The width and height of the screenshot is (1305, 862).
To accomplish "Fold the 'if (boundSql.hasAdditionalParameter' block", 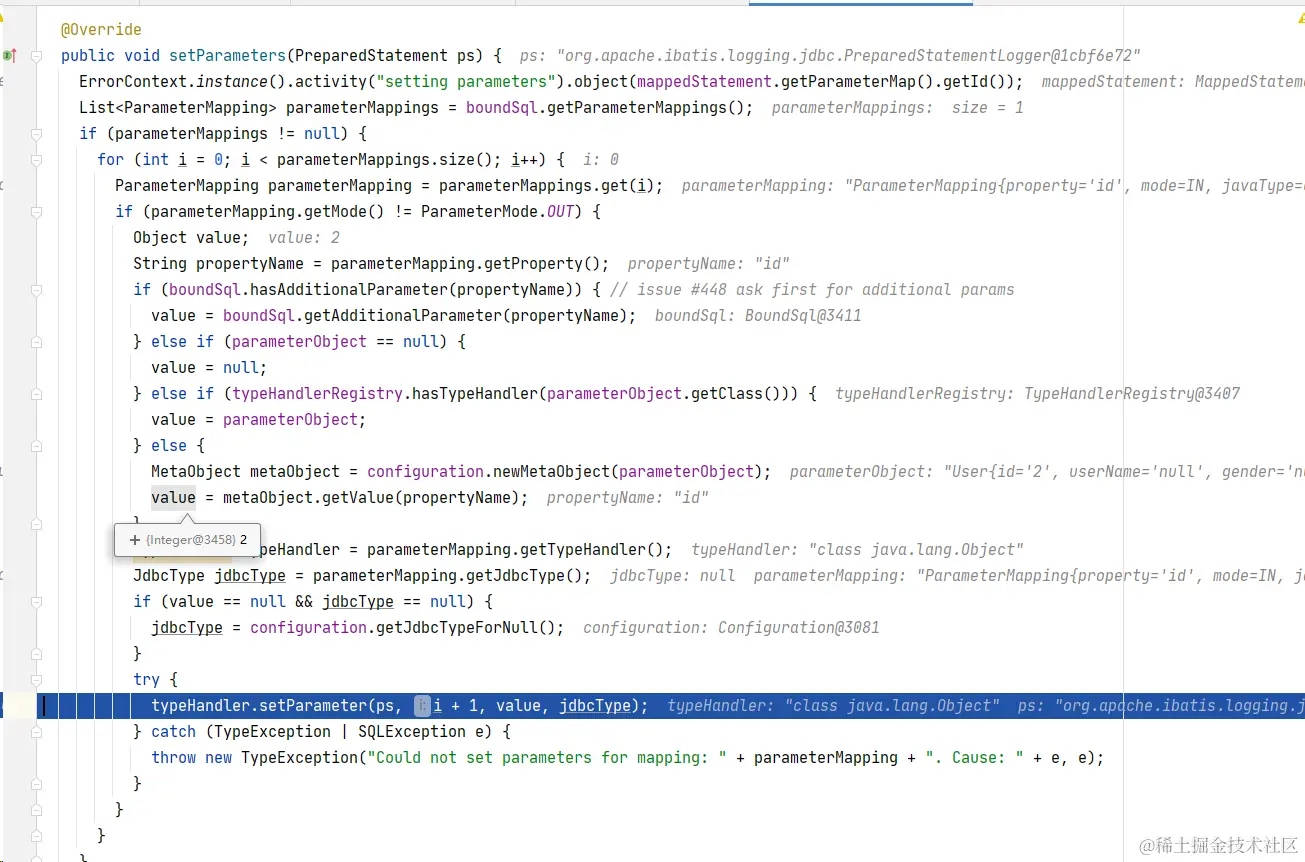I will [x=37, y=290].
